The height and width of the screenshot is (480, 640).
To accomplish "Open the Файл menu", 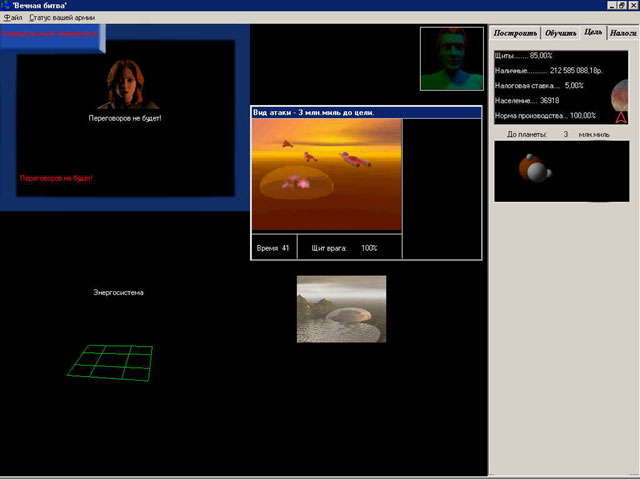I will point(13,18).
